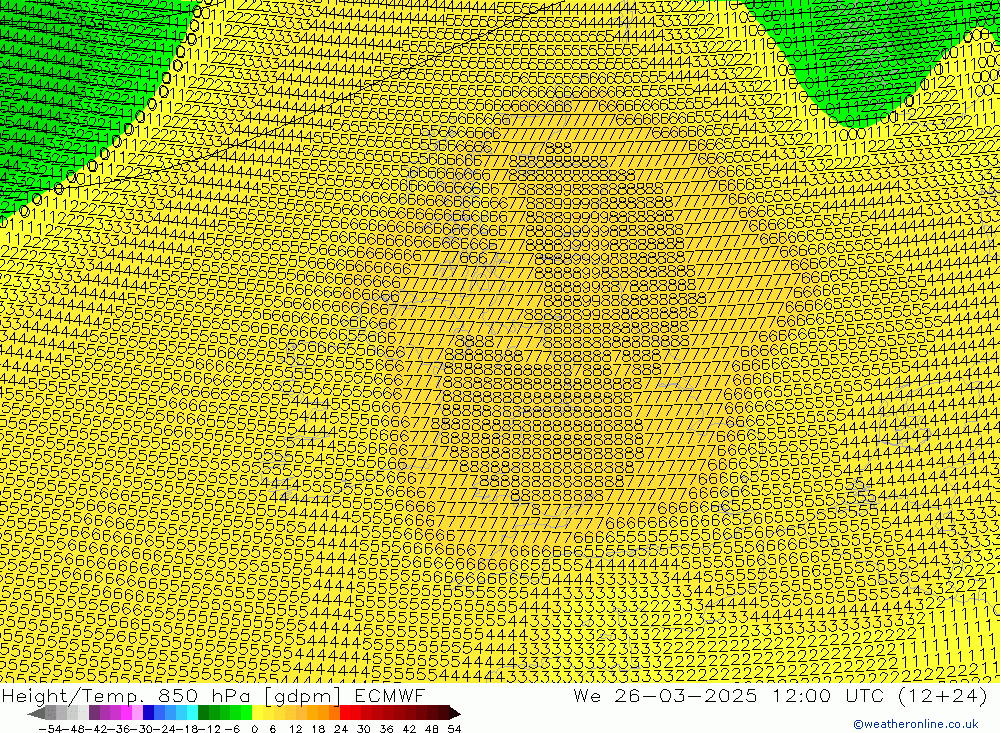
Task: Pick the dark blue swatch in the color legend
Action: click(148, 713)
